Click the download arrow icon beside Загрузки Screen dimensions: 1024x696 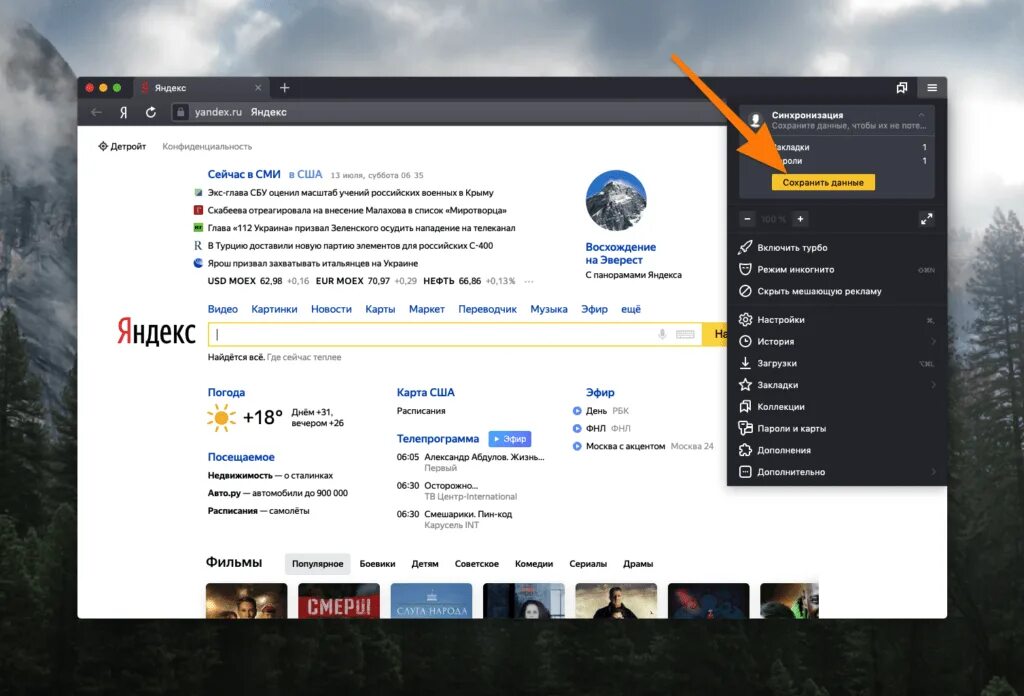[745, 363]
